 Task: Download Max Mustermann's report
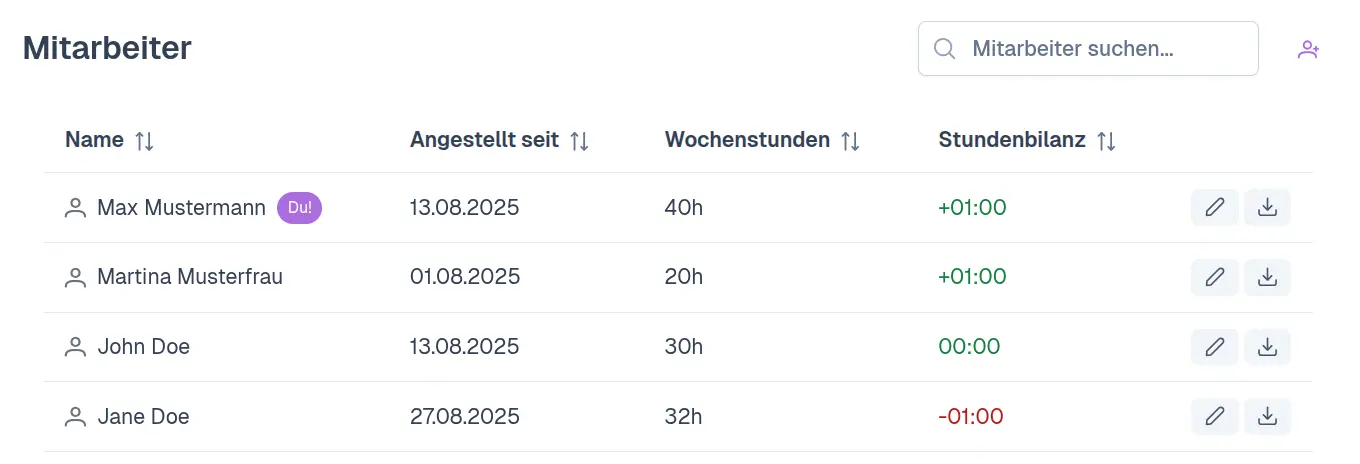tap(1267, 208)
